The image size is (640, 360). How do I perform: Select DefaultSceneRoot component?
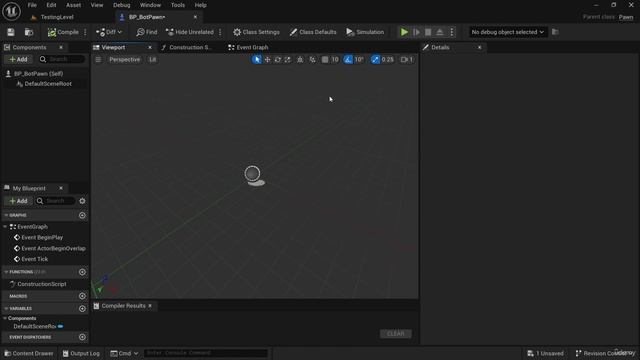tap(48, 84)
